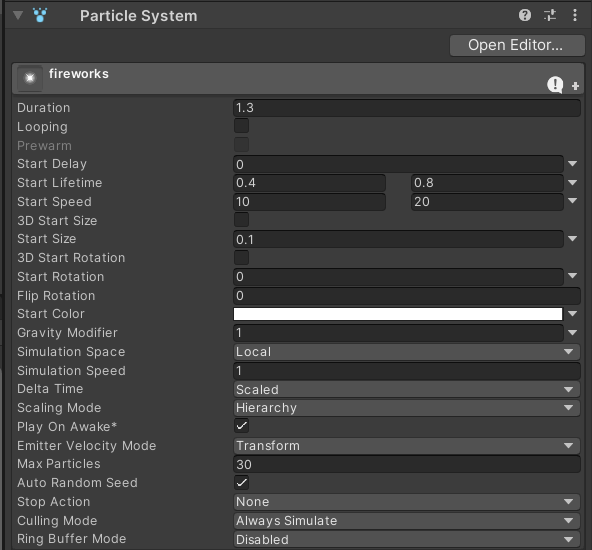Click Start Speed minimum field 10
This screenshot has height=550, width=592.
310,202
